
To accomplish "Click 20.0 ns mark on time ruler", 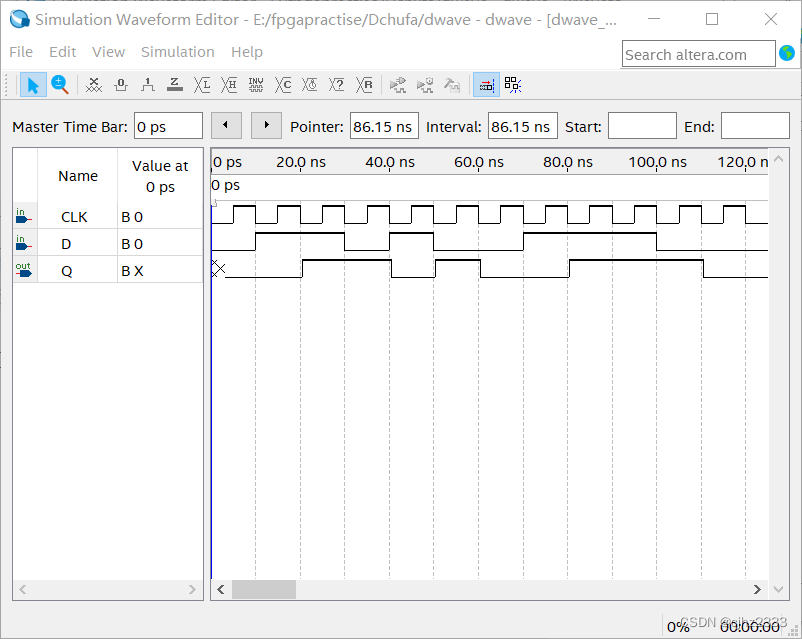I will pyautogui.click(x=301, y=162).
